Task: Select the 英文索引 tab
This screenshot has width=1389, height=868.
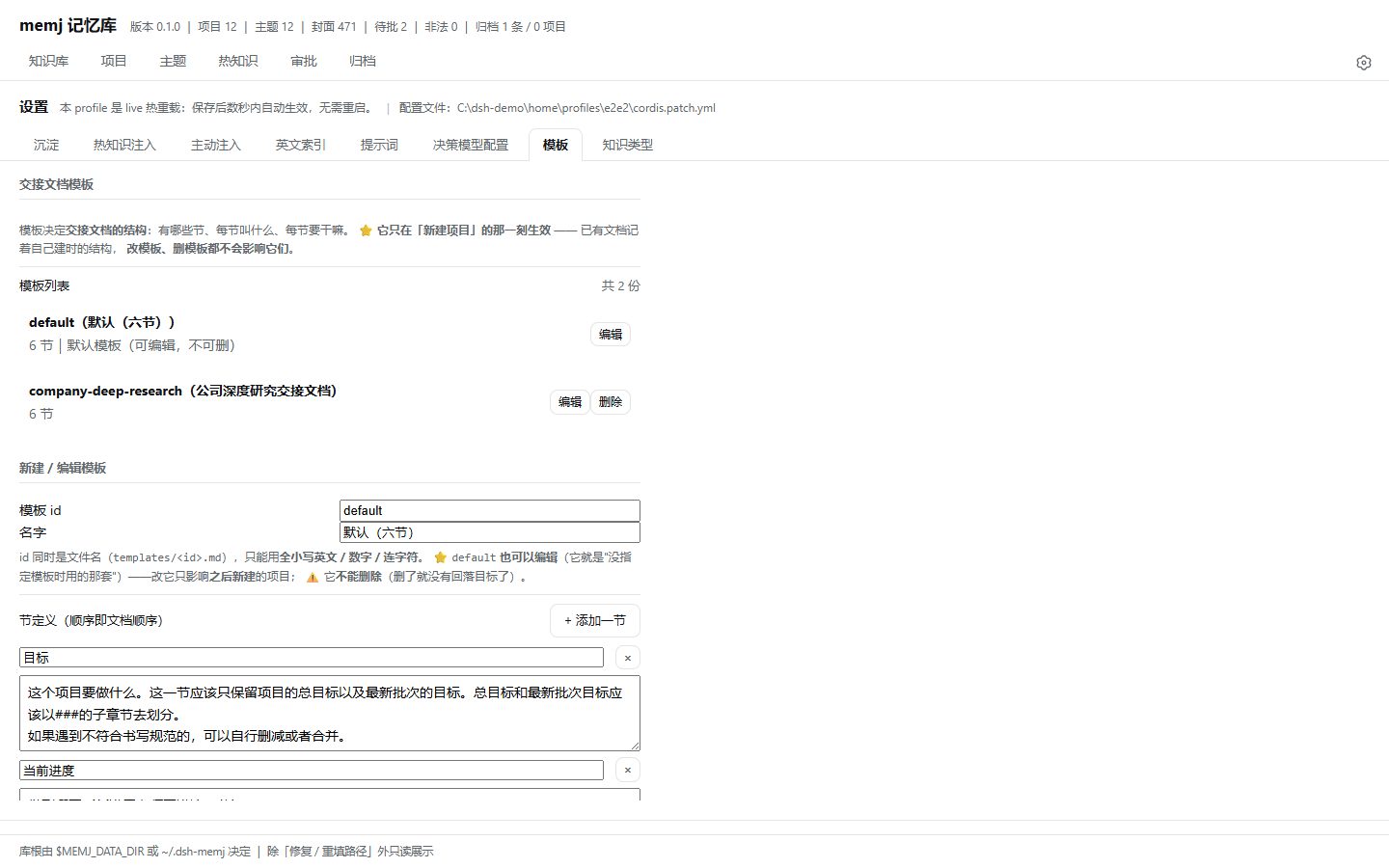Action: coord(301,145)
